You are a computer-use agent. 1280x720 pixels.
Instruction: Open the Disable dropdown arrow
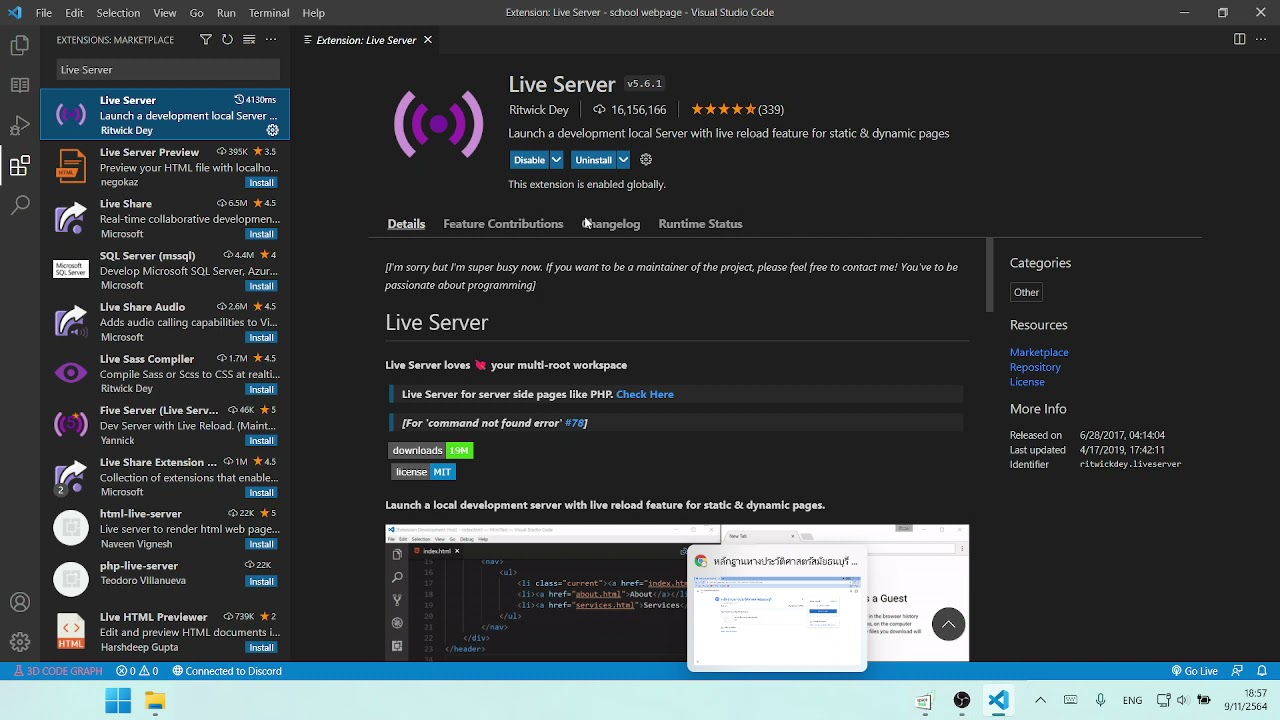tap(556, 160)
